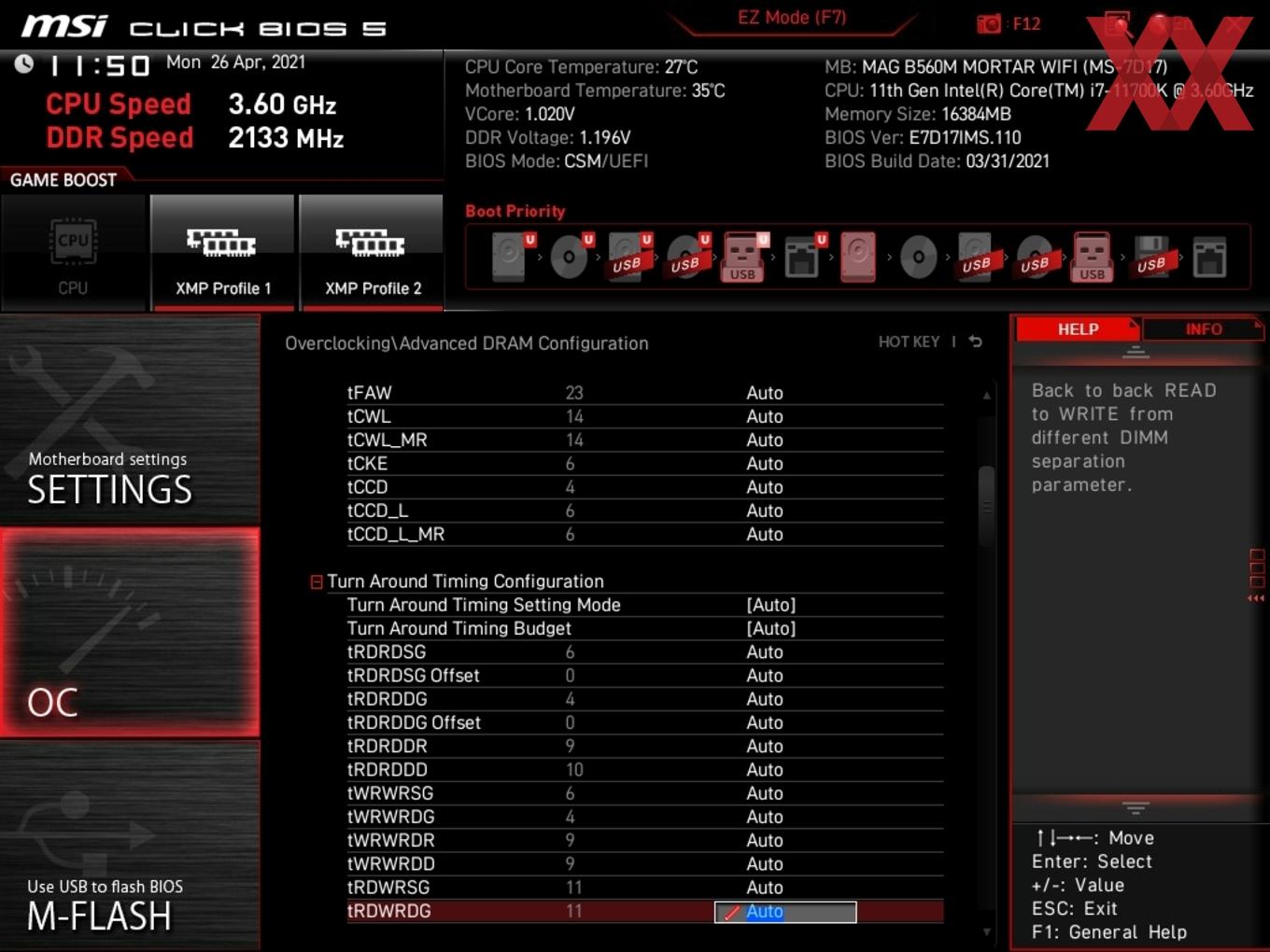Click the DDR Speed 2133 MHz readout
The height and width of the screenshot is (952, 1270).
click(195, 137)
